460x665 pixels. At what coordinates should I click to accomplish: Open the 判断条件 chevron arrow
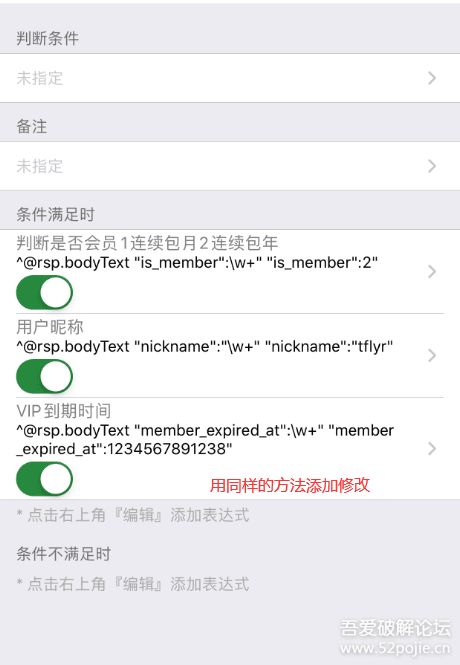tap(432, 78)
